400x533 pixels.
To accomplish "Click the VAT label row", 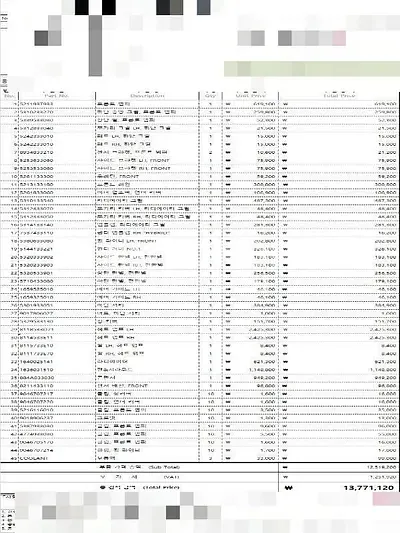I will coord(139,477).
